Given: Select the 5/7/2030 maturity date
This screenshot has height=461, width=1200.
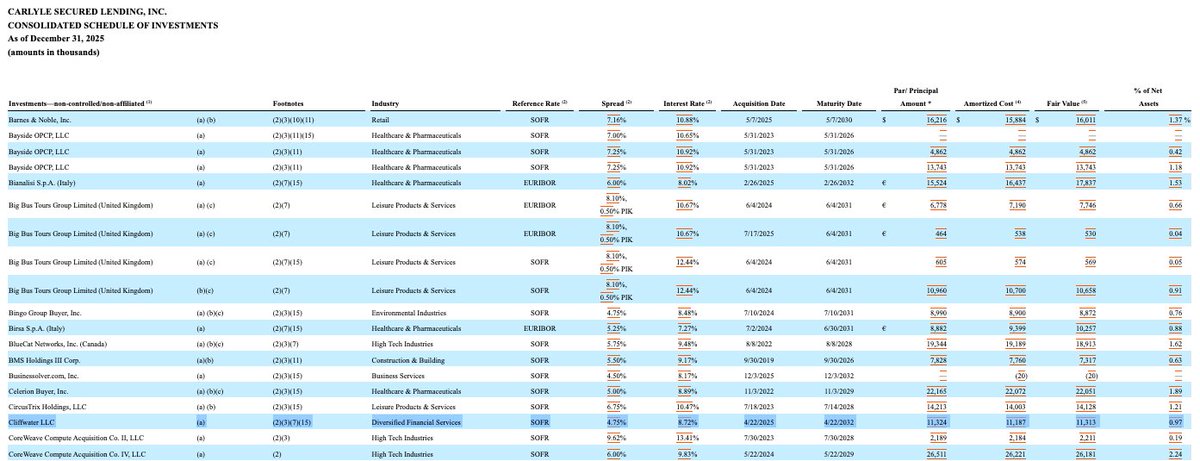Looking at the screenshot, I should tap(840, 120).
